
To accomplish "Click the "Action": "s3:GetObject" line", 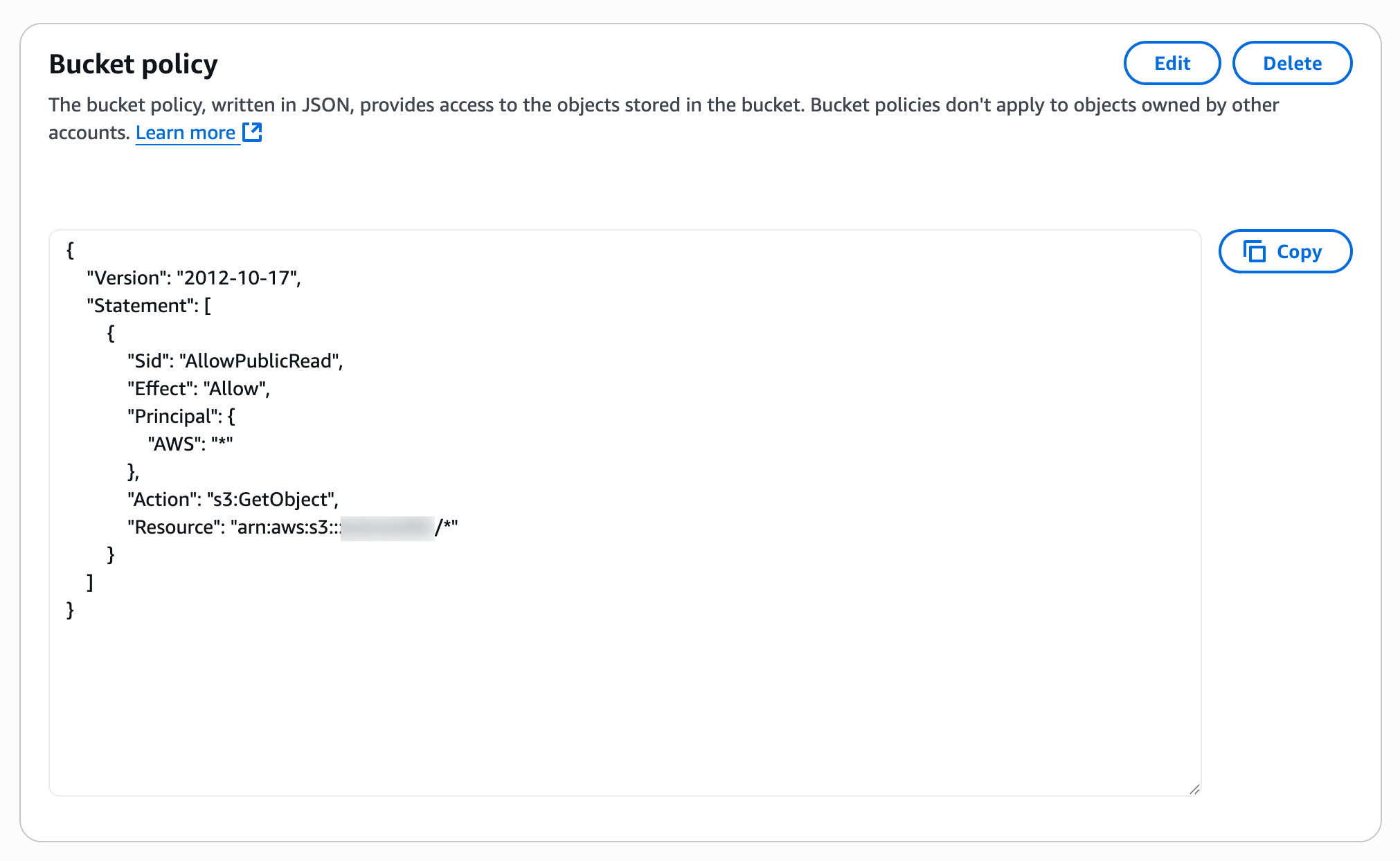I will click(233, 500).
